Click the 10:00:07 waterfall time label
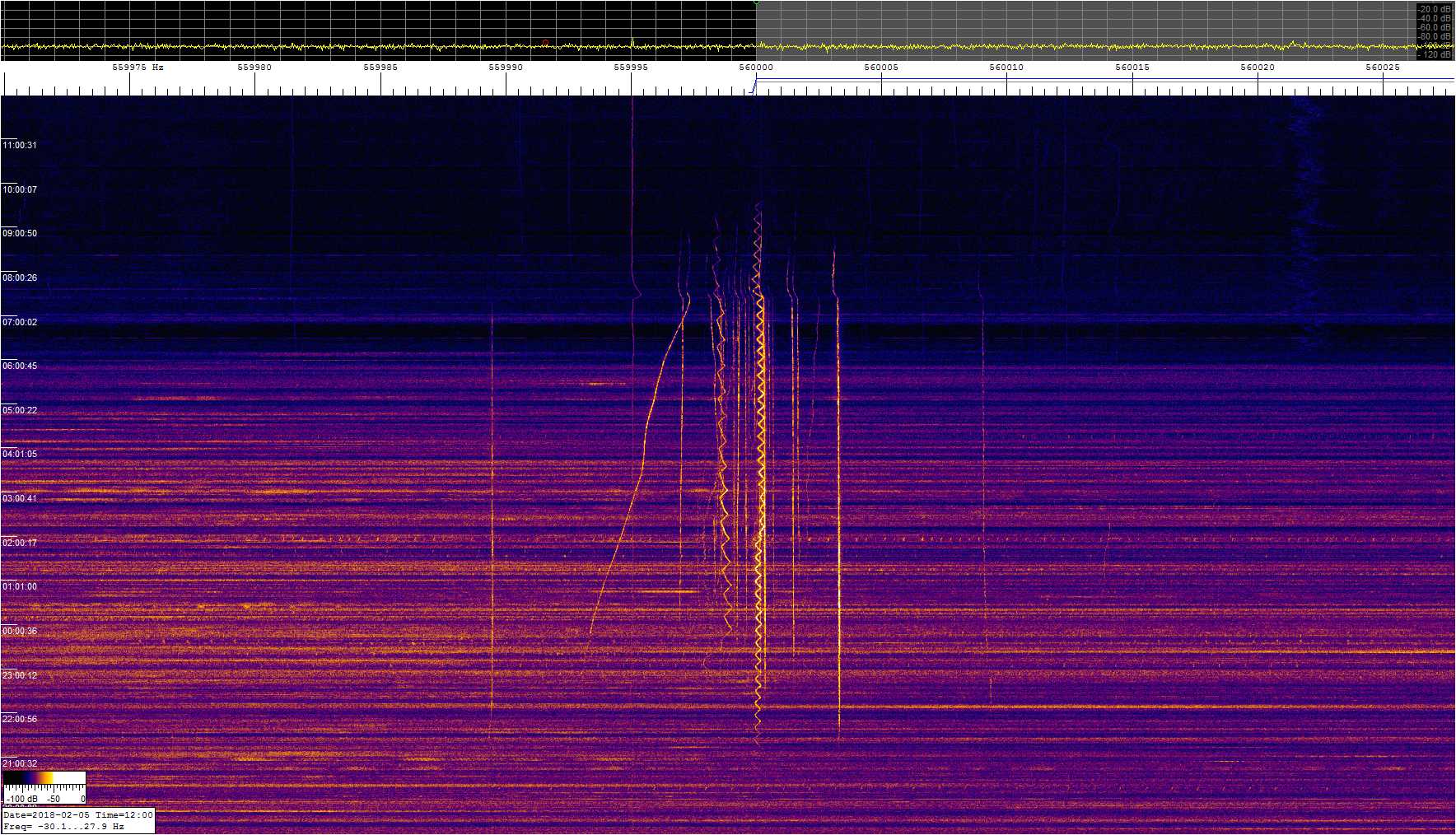This screenshot has width=1456, height=835. (20, 189)
